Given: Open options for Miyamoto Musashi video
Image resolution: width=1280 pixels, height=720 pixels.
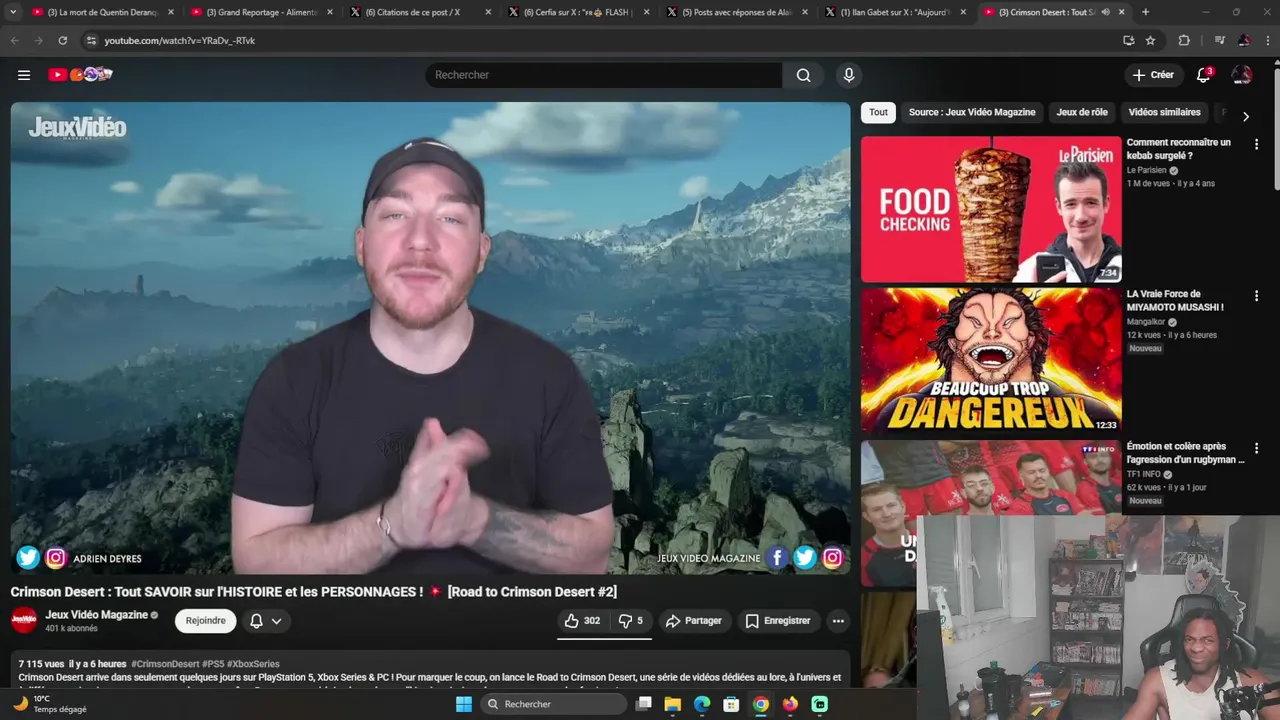Looking at the screenshot, I should tap(1256, 296).
